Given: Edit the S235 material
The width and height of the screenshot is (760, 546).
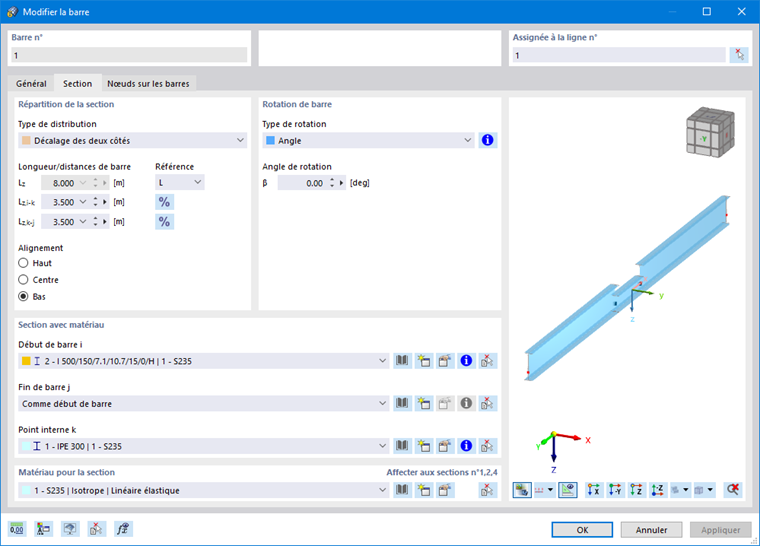Looking at the screenshot, I should click(444, 490).
